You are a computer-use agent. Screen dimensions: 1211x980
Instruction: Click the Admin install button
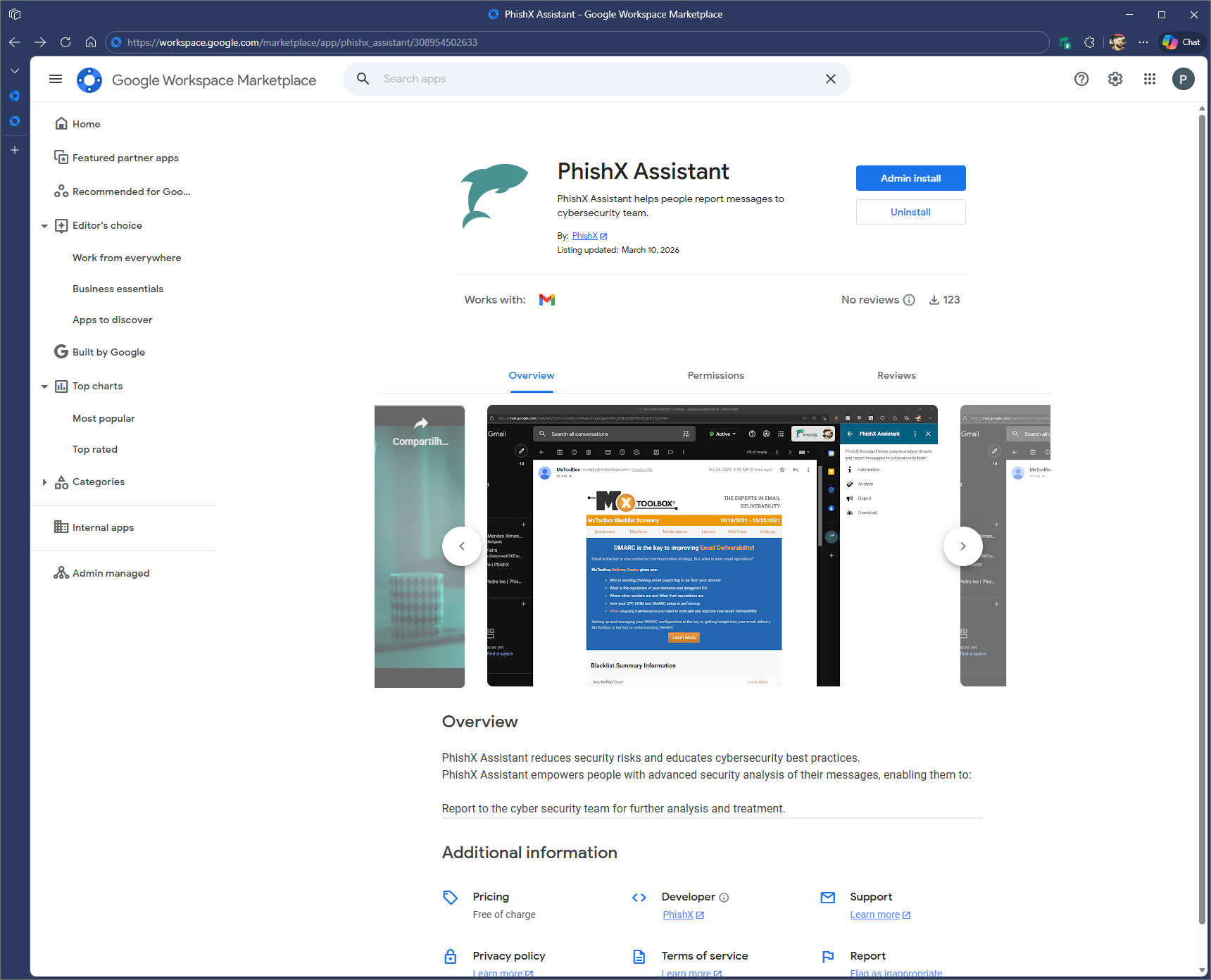point(910,178)
